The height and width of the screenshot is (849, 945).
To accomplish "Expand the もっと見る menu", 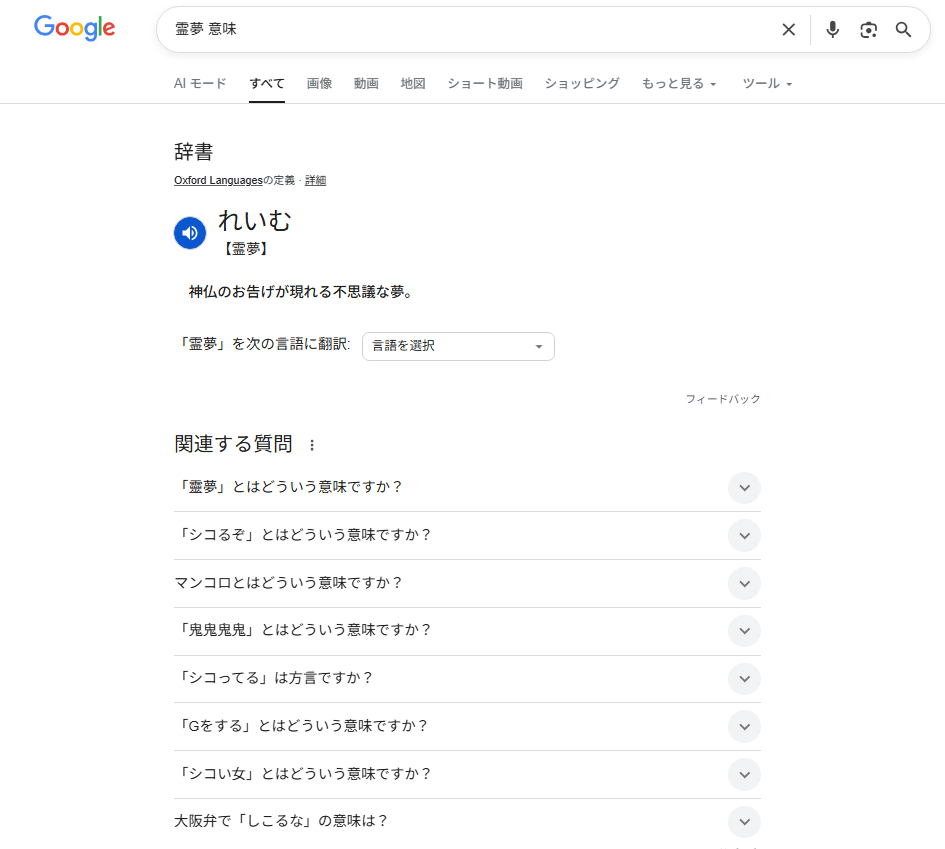I will click(x=679, y=84).
